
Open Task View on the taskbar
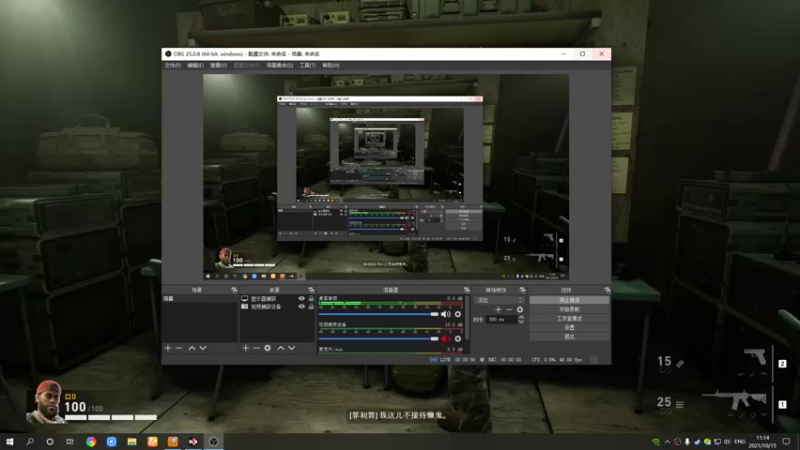(70, 441)
